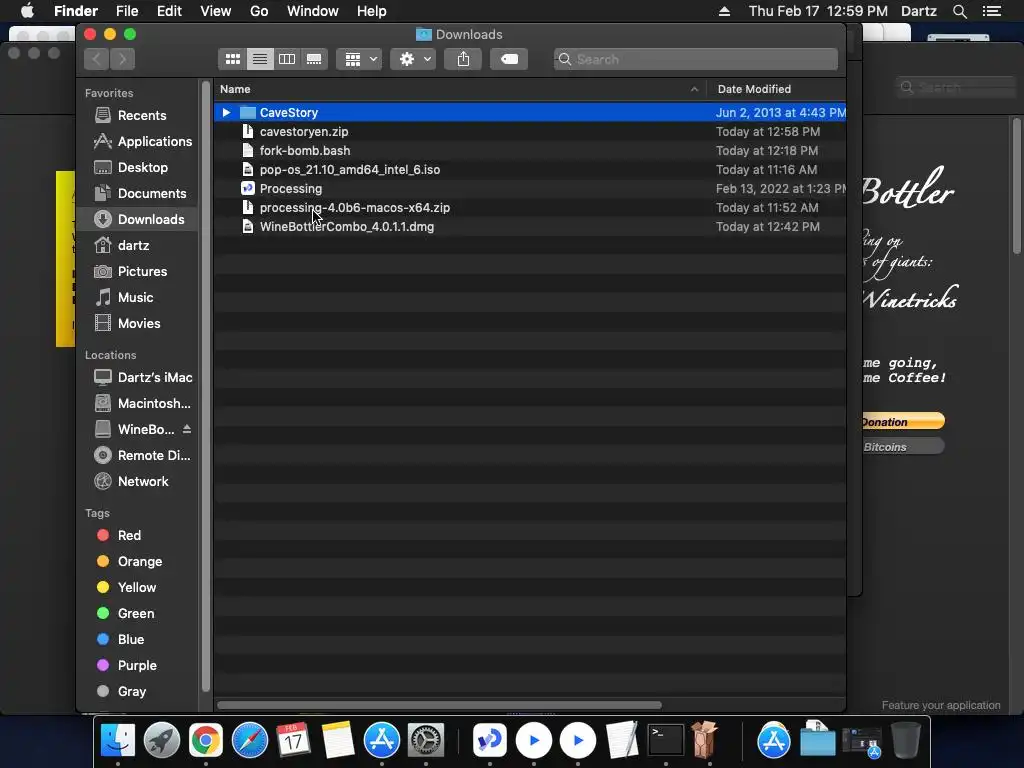Open Downloads in the sidebar
Image resolution: width=1024 pixels, height=768 pixels.
138,219
